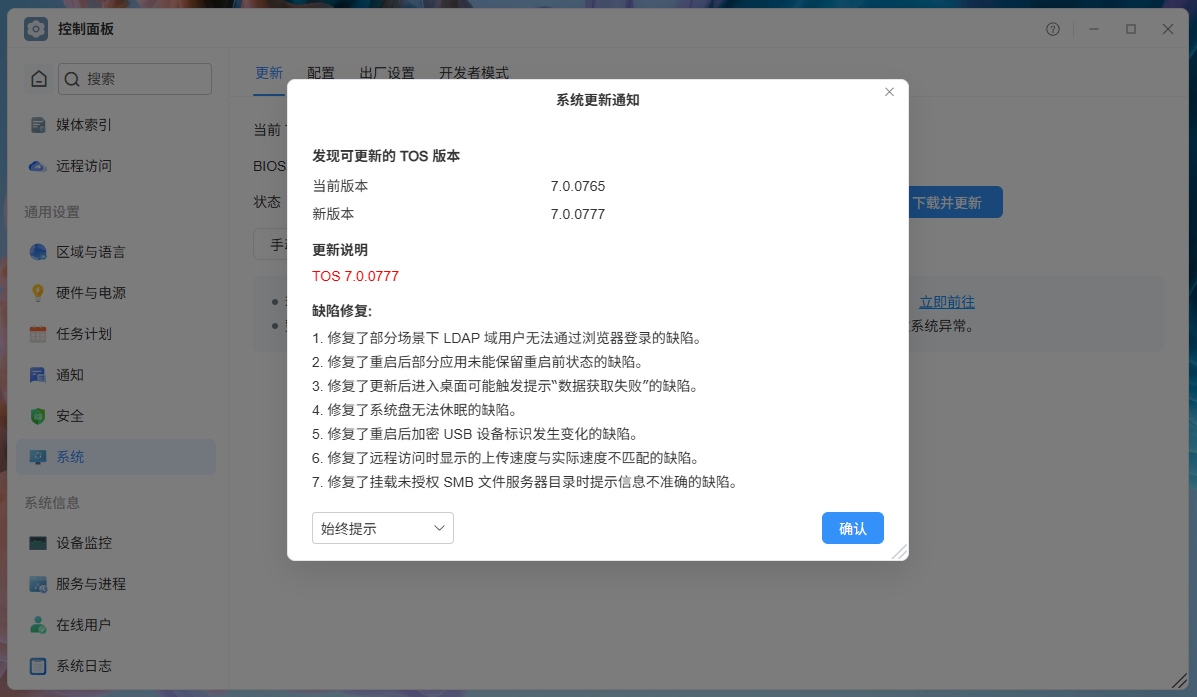Viewport: 1197px width, 697px height.
Task: Click the 缺陷修复 heading
Action: click(342, 311)
